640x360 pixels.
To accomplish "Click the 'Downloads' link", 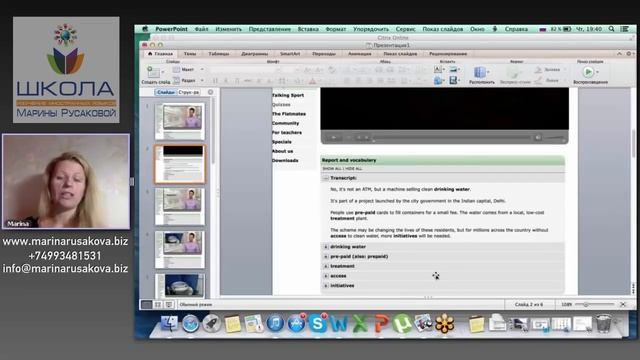I will [x=285, y=160].
